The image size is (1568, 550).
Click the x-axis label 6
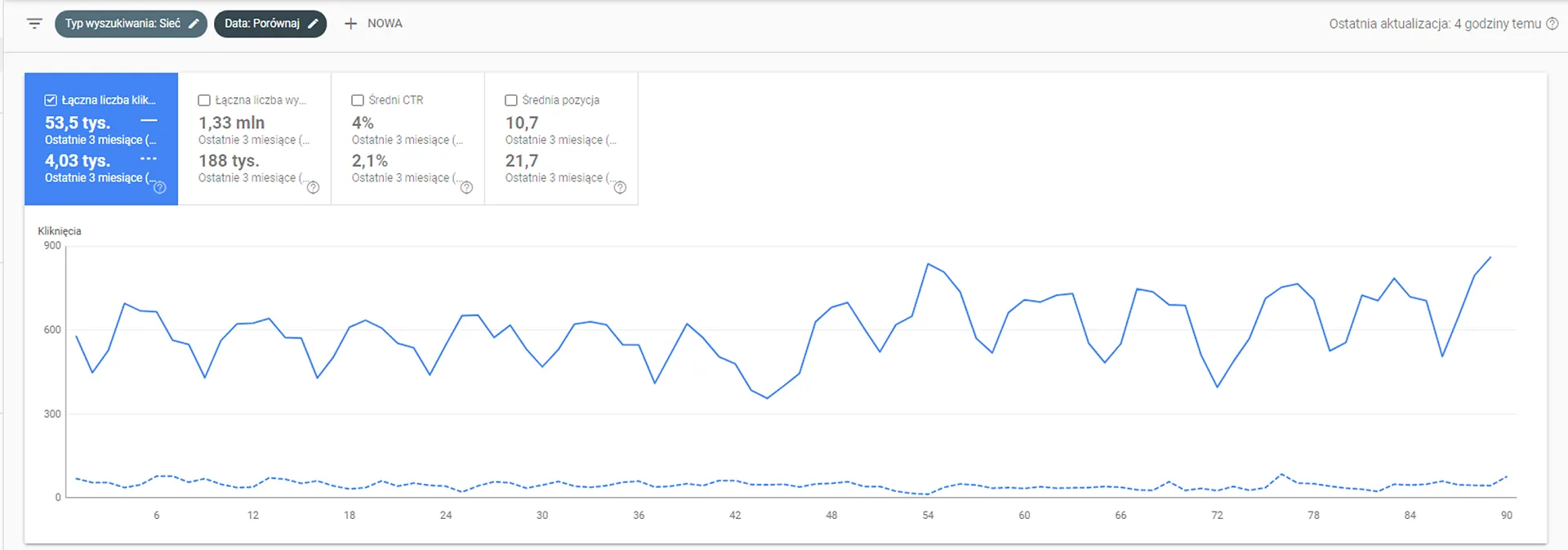coord(157,516)
